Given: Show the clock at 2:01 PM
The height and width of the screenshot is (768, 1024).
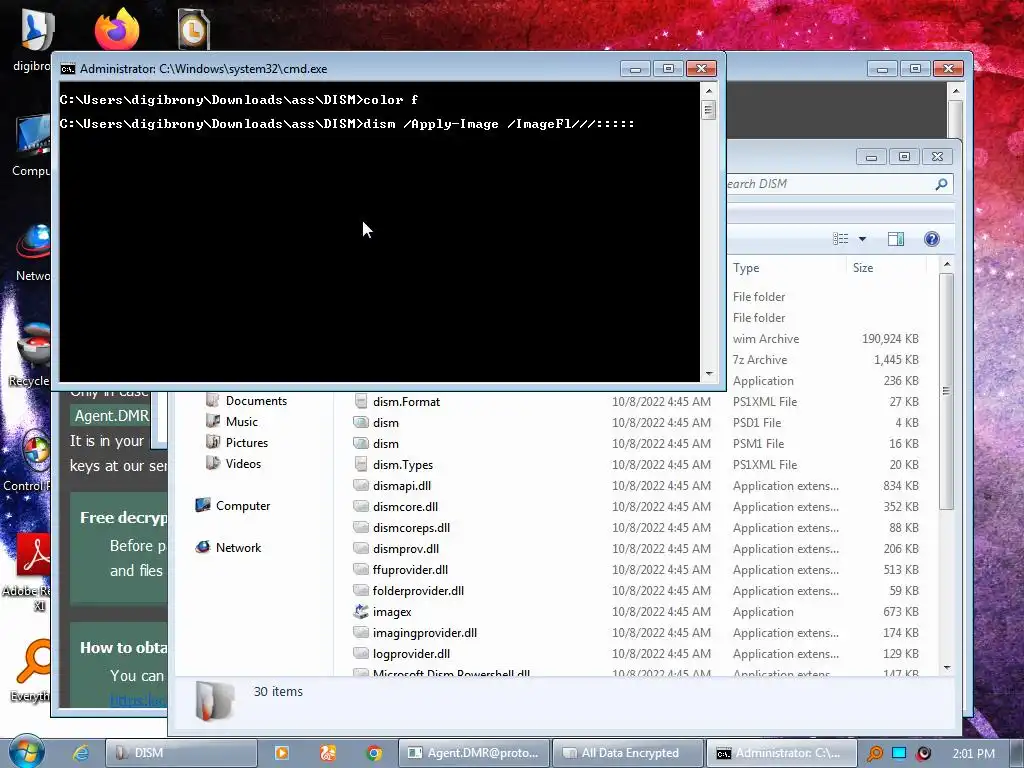Looking at the screenshot, I should pyautogui.click(x=973, y=754).
